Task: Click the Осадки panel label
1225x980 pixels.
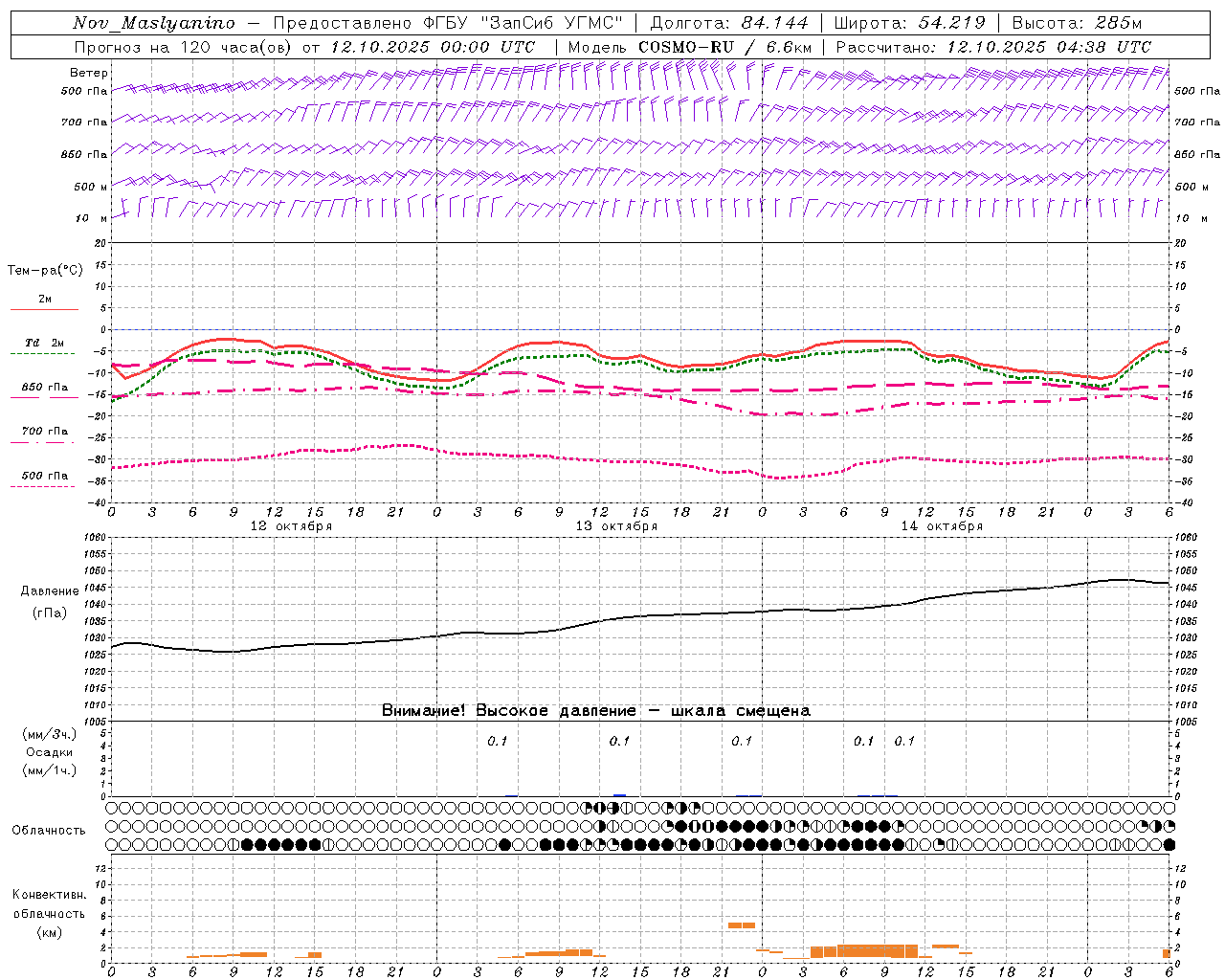Action: 50,752
